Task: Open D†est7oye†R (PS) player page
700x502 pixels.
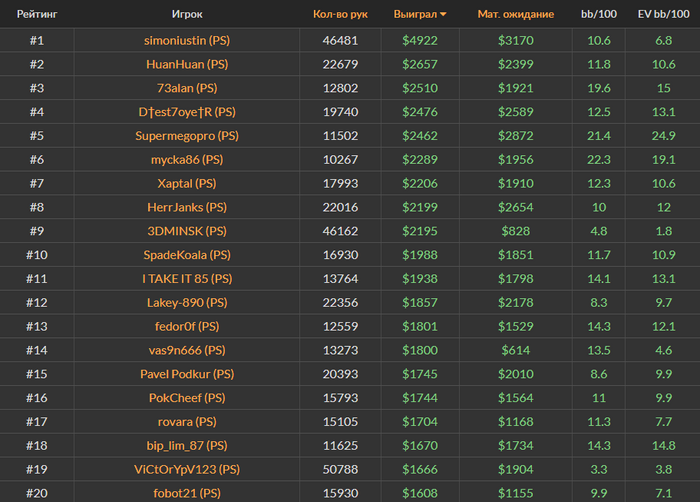Action: [187, 112]
